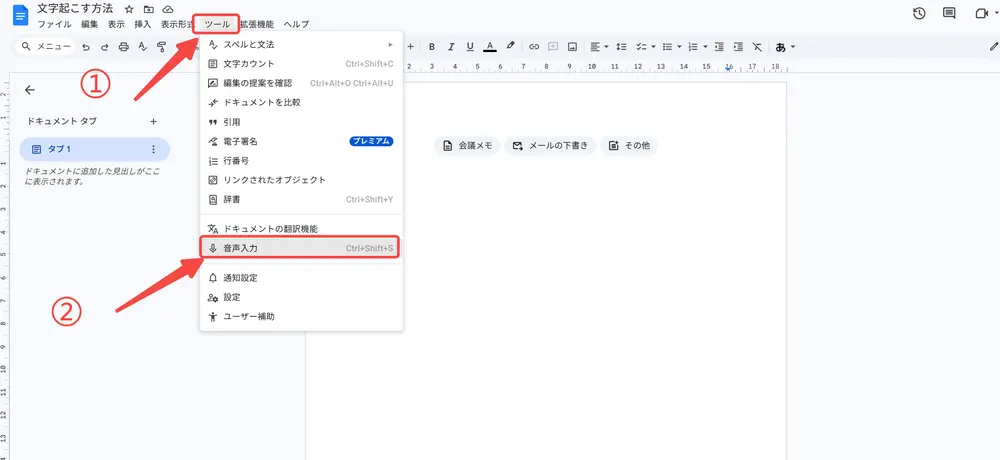Open the 辞書 dictionary

[301, 199]
